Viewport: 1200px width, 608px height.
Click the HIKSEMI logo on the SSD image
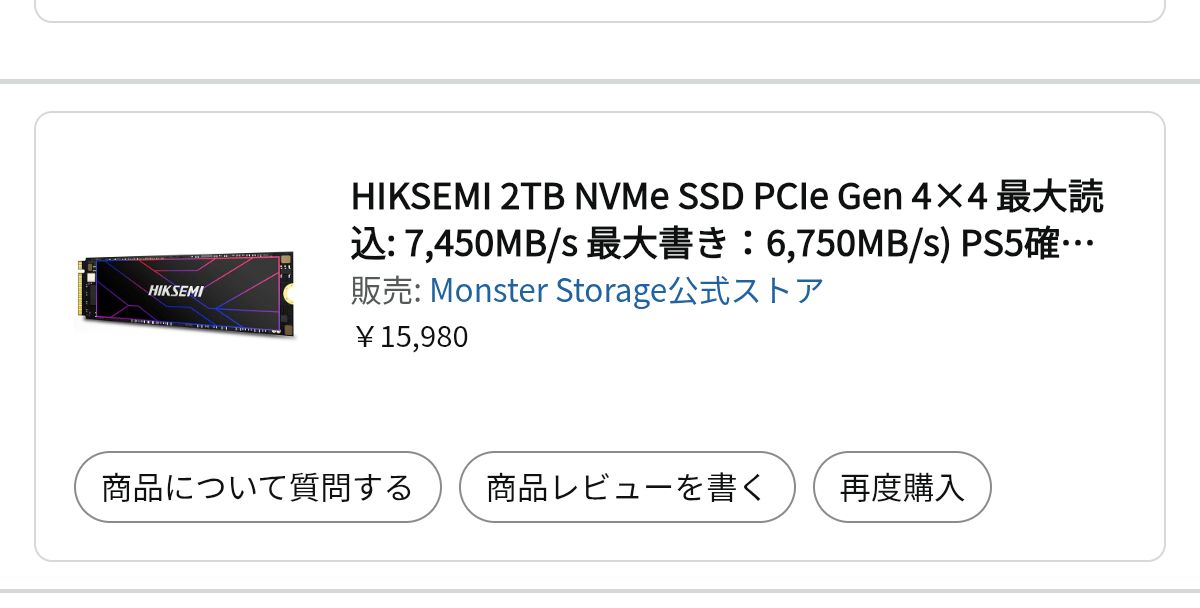pyautogui.click(x=176, y=292)
